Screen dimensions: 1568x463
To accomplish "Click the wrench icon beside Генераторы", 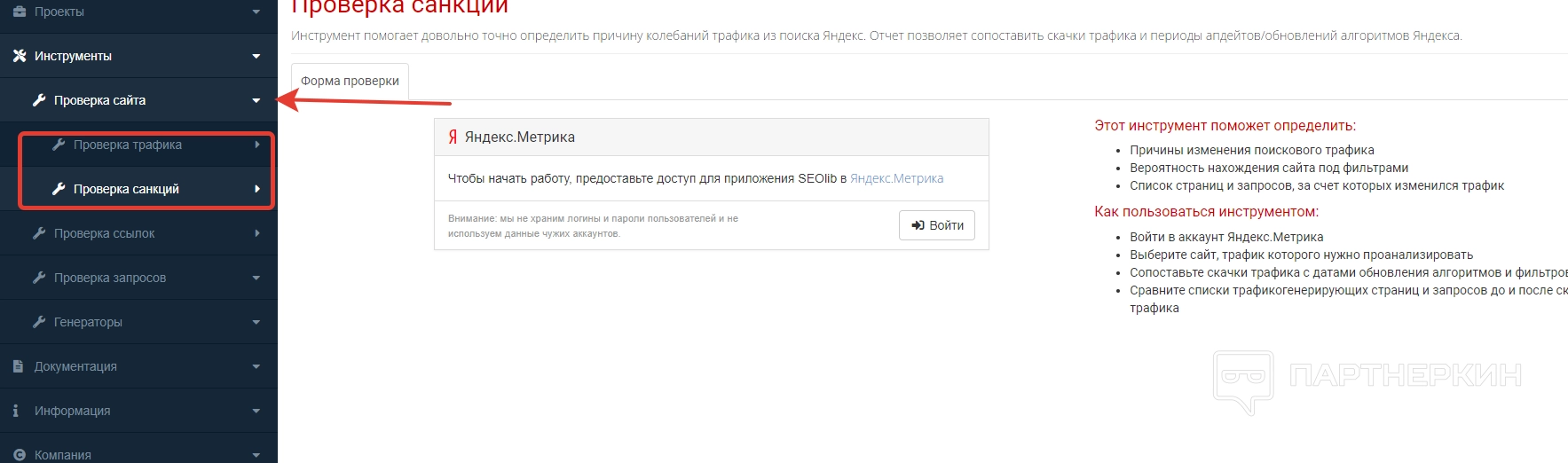I will click(39, 322).
